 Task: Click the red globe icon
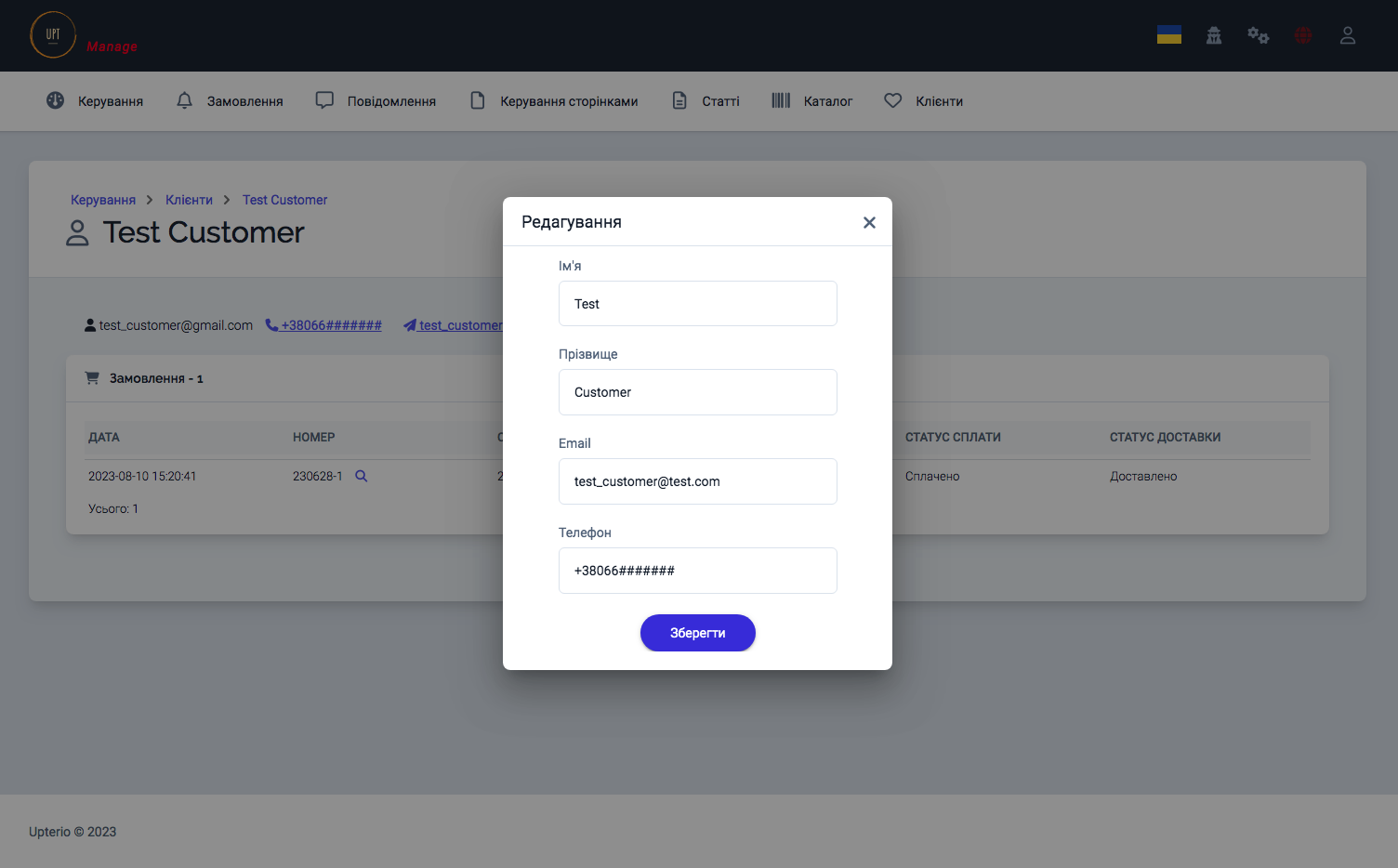click(x=1303, y=35)
